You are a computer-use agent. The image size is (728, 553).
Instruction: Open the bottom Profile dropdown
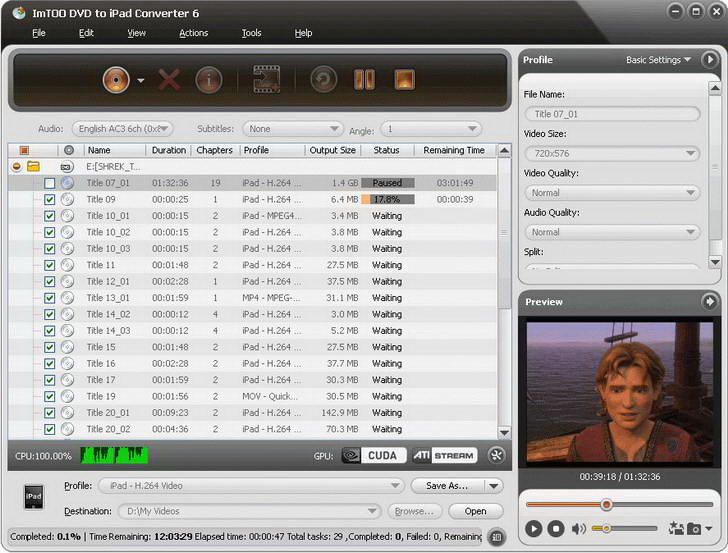coord(251,486)
